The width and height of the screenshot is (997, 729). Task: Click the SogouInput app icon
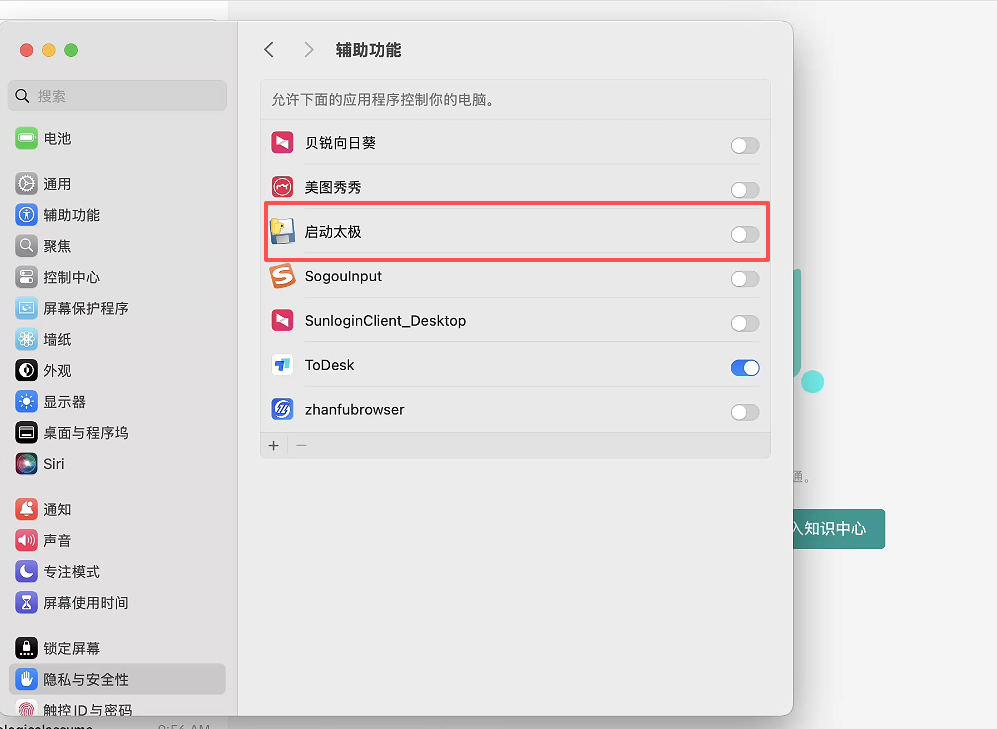click(282, 276)
